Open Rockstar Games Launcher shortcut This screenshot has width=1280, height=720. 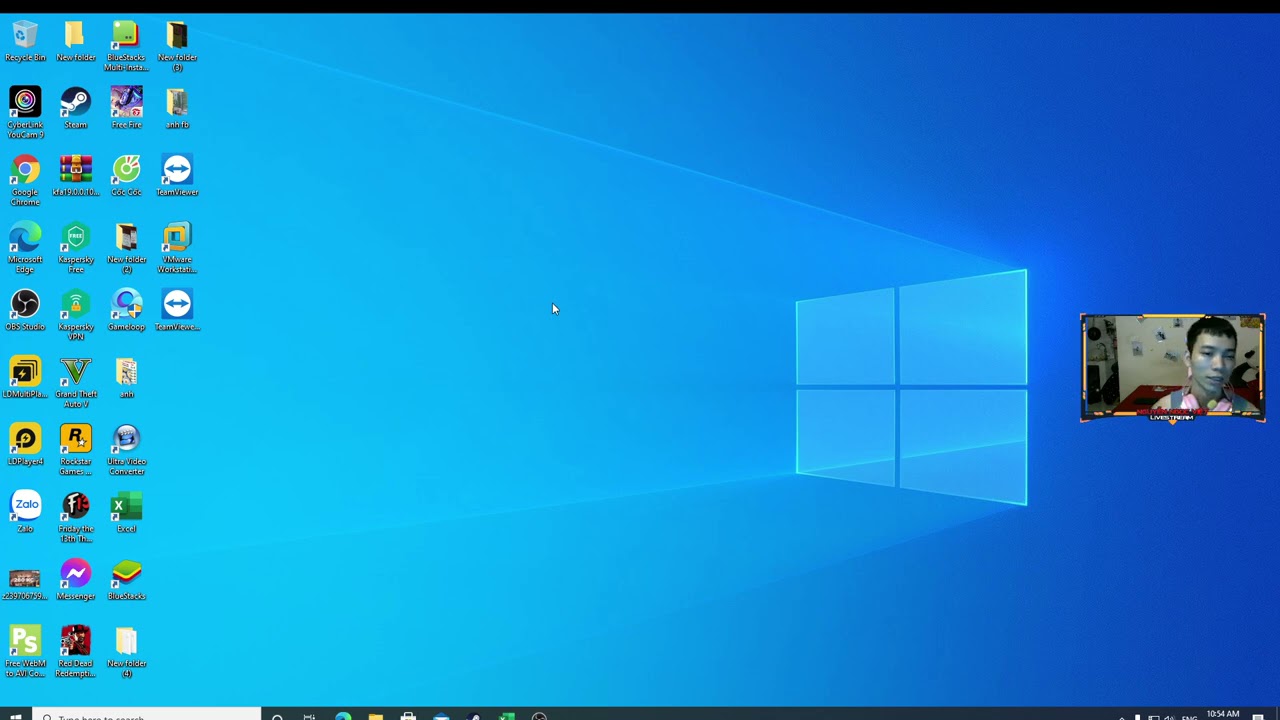pyautogui.click(x=76, y=449)
